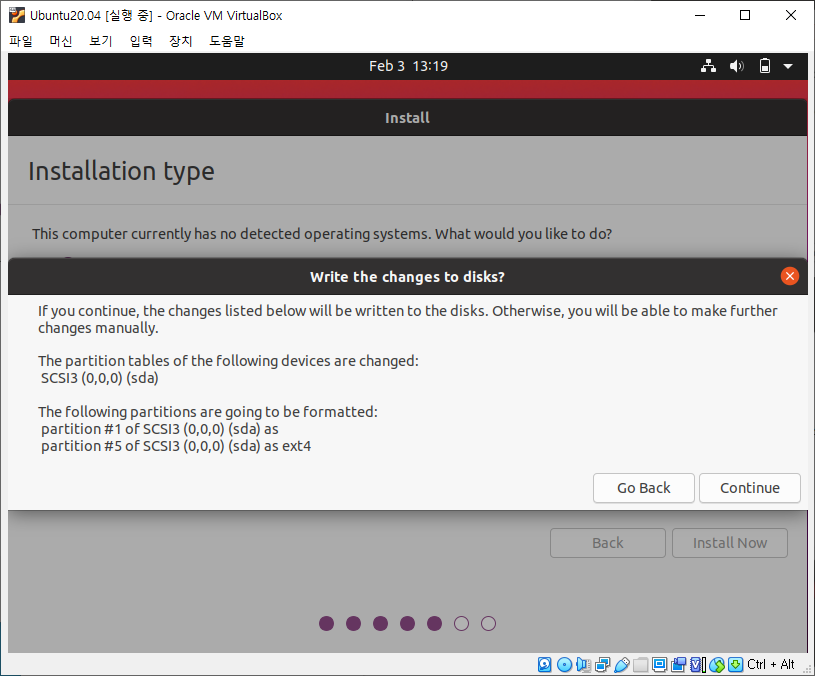Click the Back button in installer
The height and width of the screenshot is (676, 815).
(x=608, y=543)
